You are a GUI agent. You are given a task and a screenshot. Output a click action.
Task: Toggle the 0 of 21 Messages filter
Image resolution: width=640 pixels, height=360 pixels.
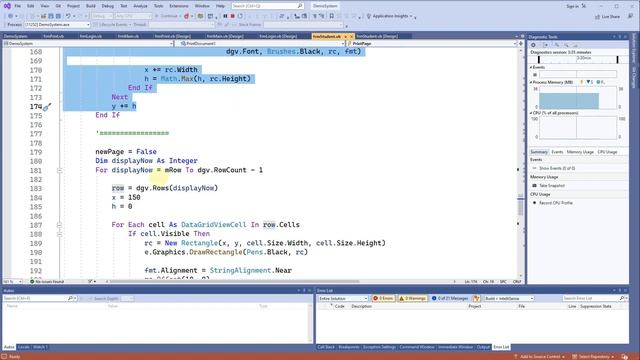450,298
